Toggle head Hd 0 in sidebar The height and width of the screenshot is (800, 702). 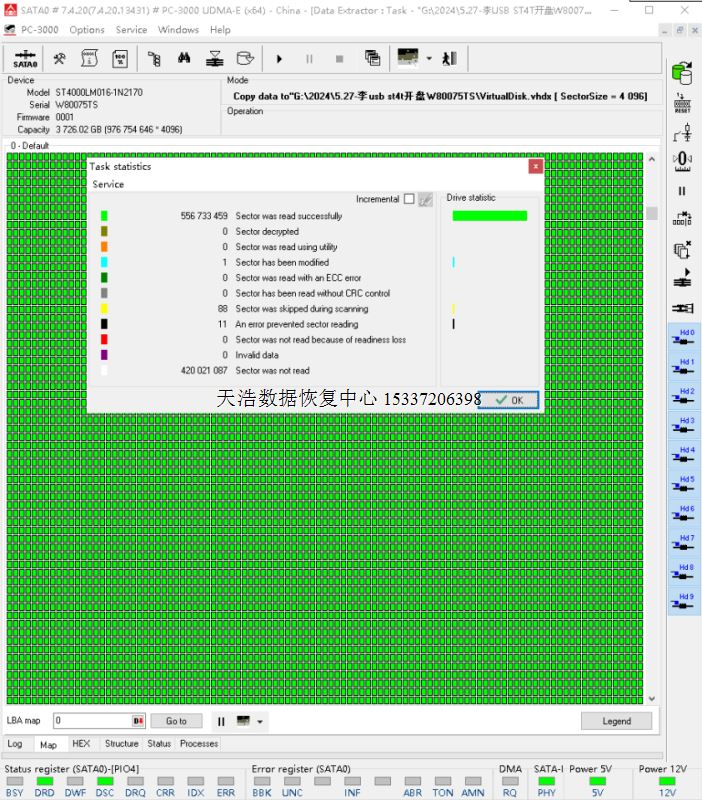[682, 338]
